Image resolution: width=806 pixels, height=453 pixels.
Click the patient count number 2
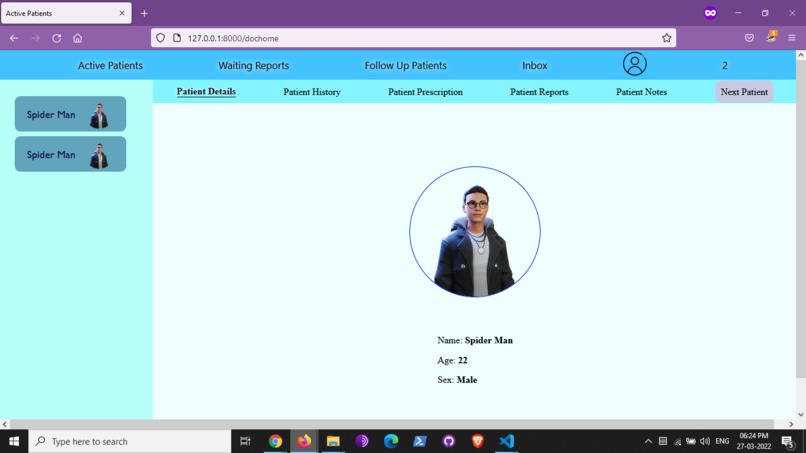coord(725,65)
